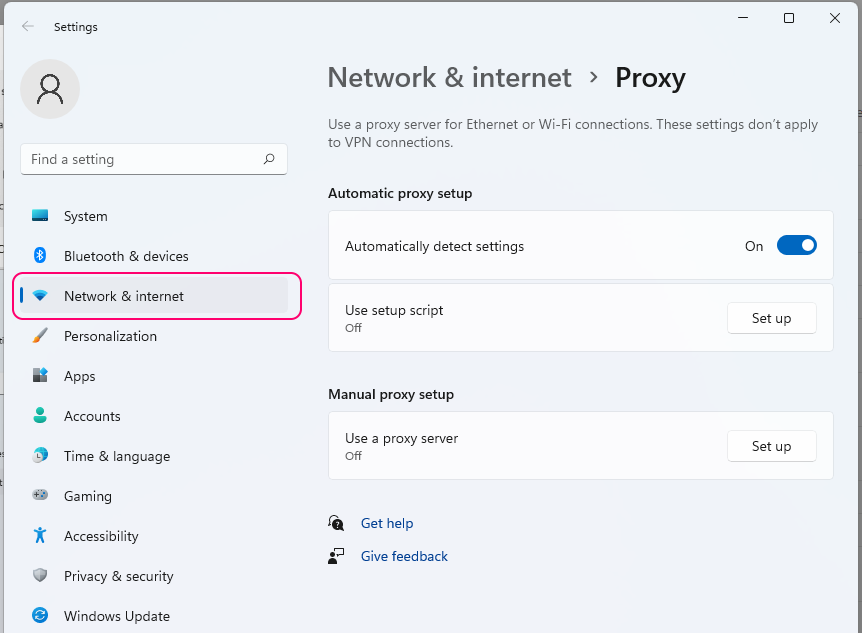862x633 pixels.
Task: Click Set up for setup script
Action: tap(771, 318)
